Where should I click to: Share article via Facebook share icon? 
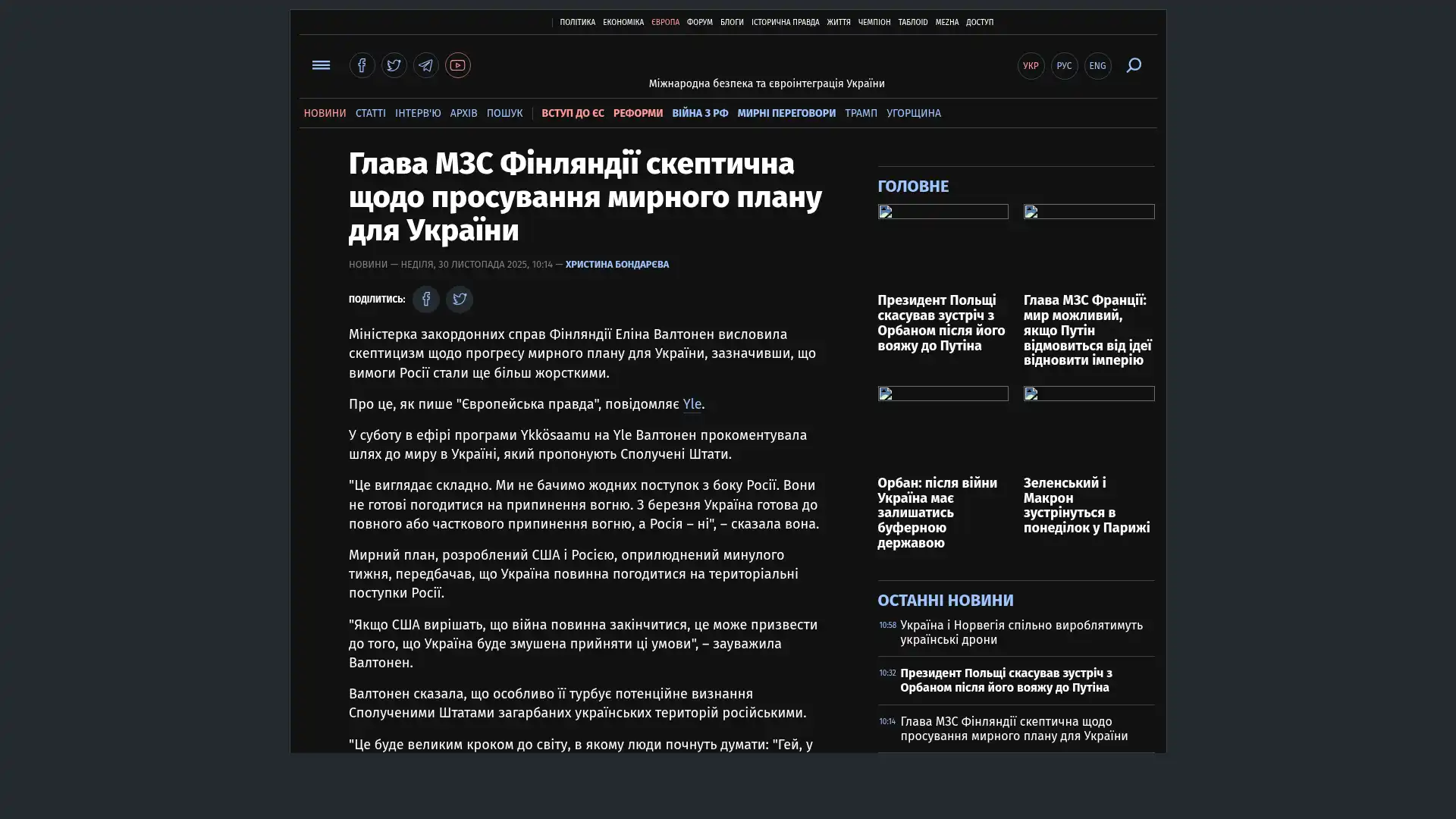click(425, 300)
